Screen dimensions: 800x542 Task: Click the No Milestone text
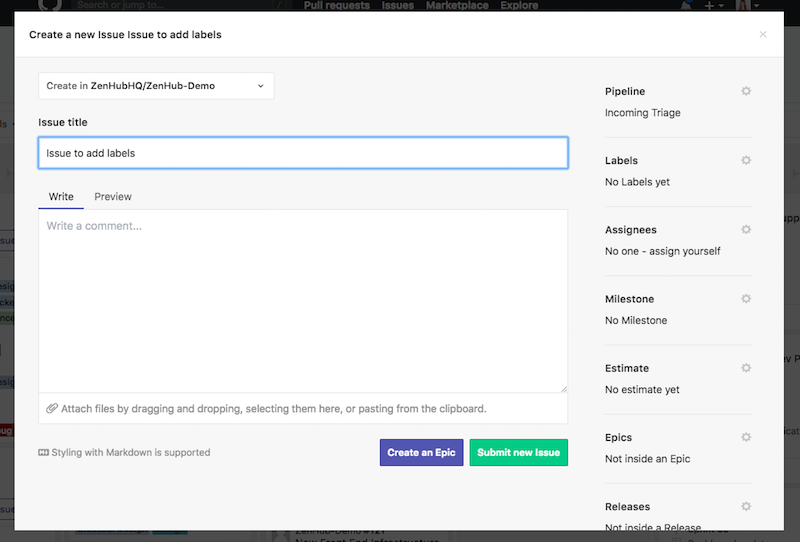coord(636,321)
